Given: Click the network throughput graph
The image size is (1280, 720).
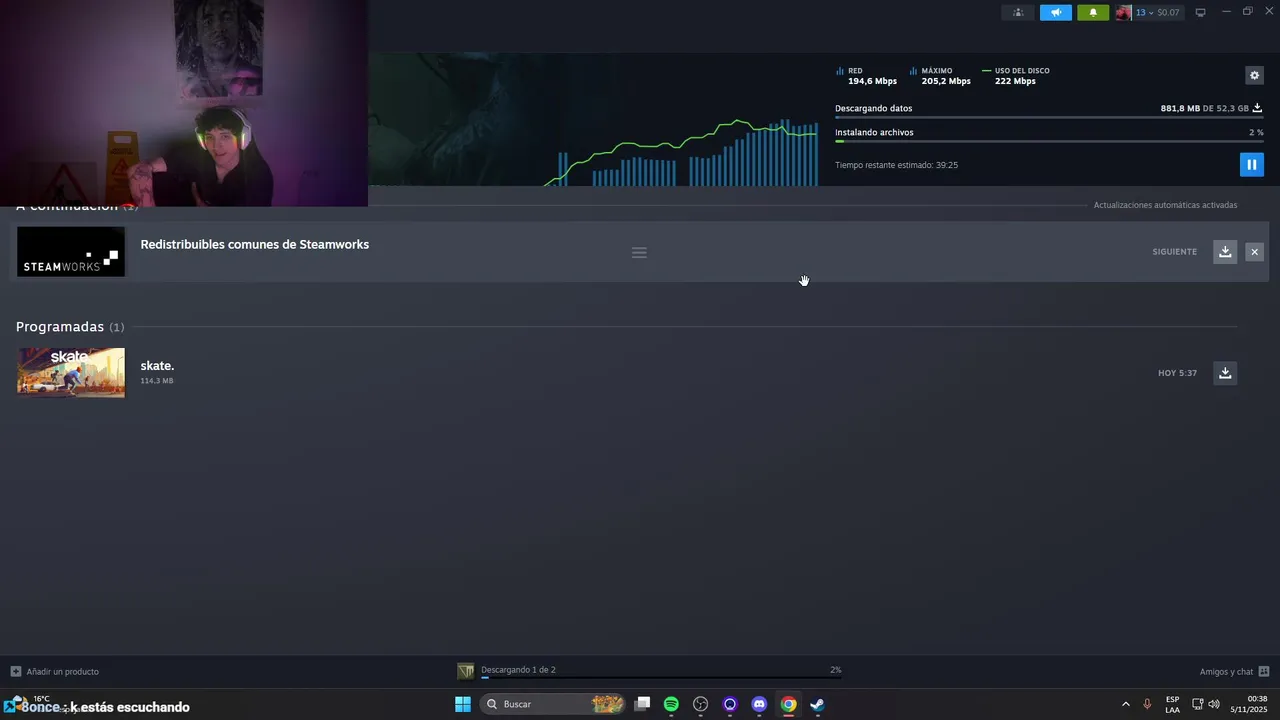Looking at the screenshot, I should (683, 151).
